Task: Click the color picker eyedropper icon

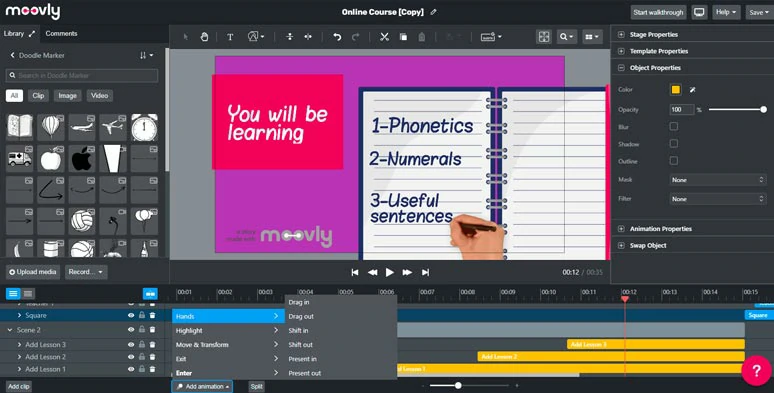Action: (693, 89)
